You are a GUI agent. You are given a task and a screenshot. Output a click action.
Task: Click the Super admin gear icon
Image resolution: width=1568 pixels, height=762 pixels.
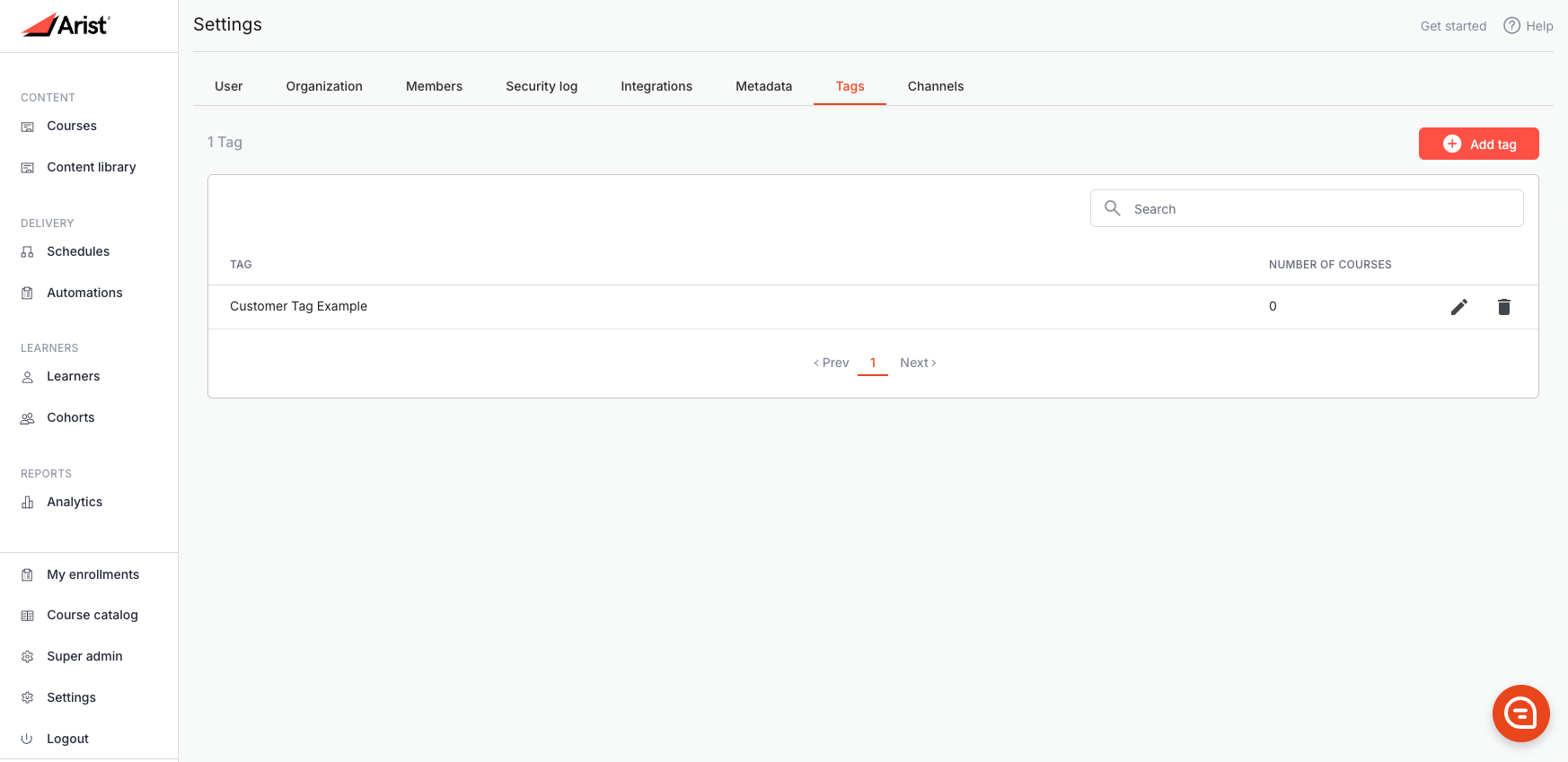(x=28, y=657)
